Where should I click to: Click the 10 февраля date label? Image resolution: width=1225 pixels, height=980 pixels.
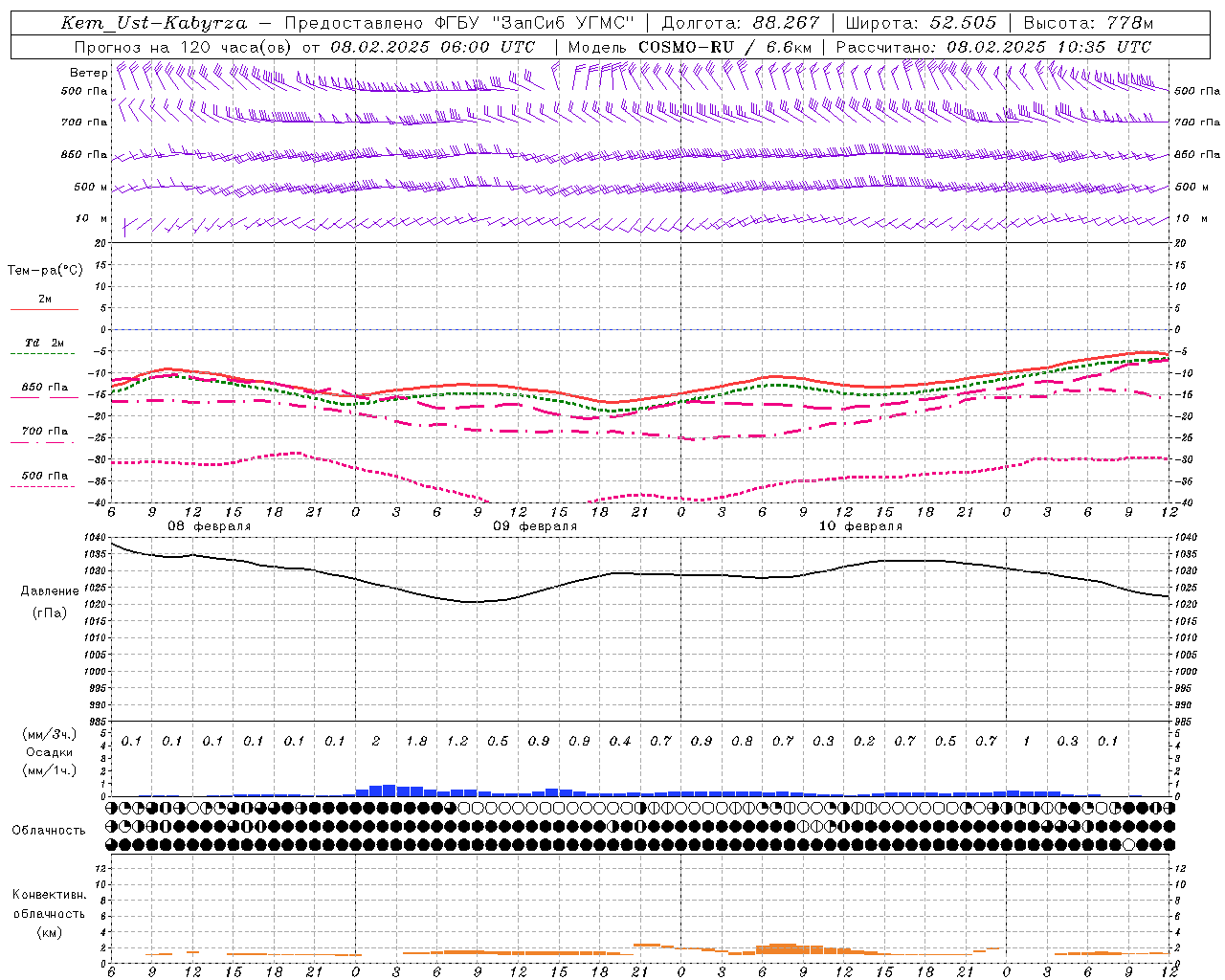[860, 526]
